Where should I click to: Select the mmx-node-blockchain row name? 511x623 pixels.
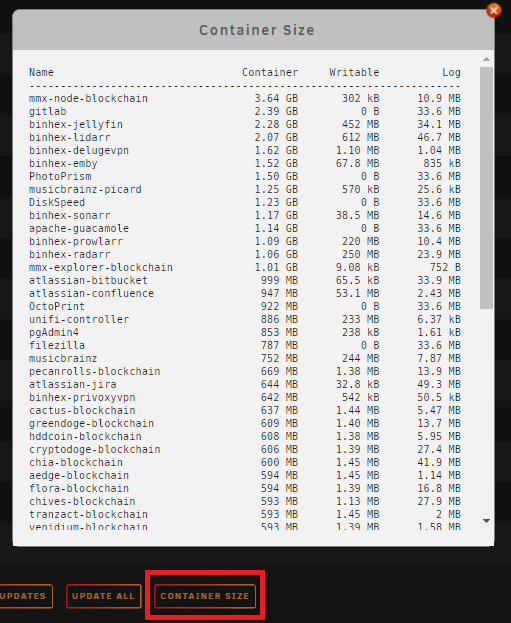88,98
